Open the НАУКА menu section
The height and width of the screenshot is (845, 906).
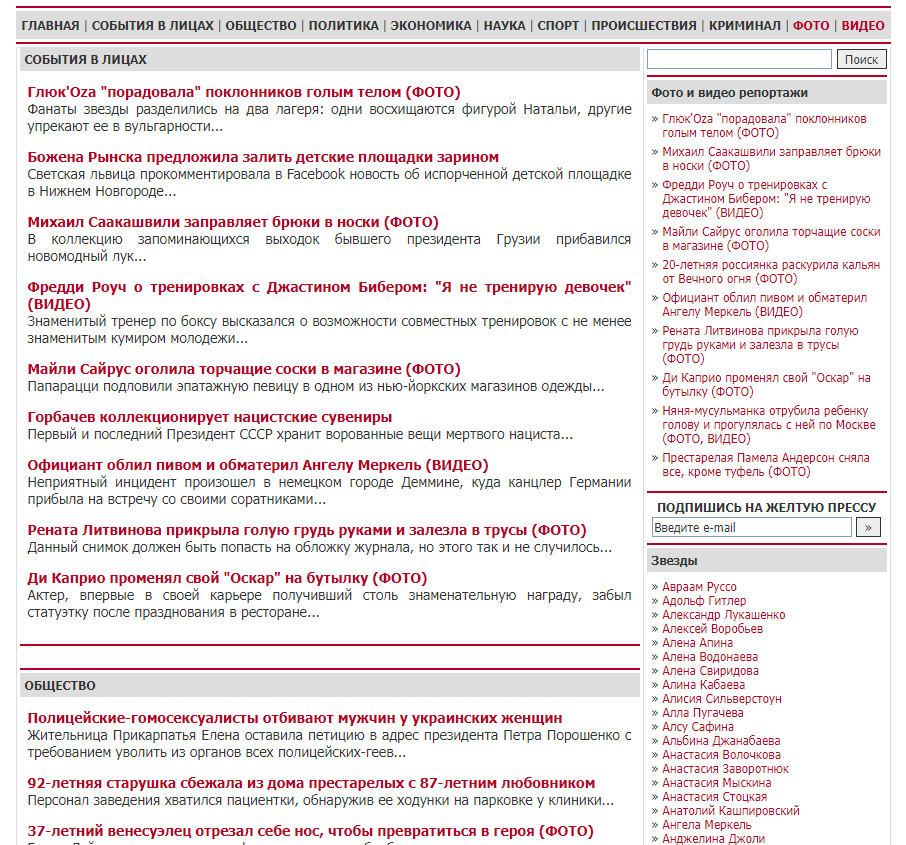(504, 25)
